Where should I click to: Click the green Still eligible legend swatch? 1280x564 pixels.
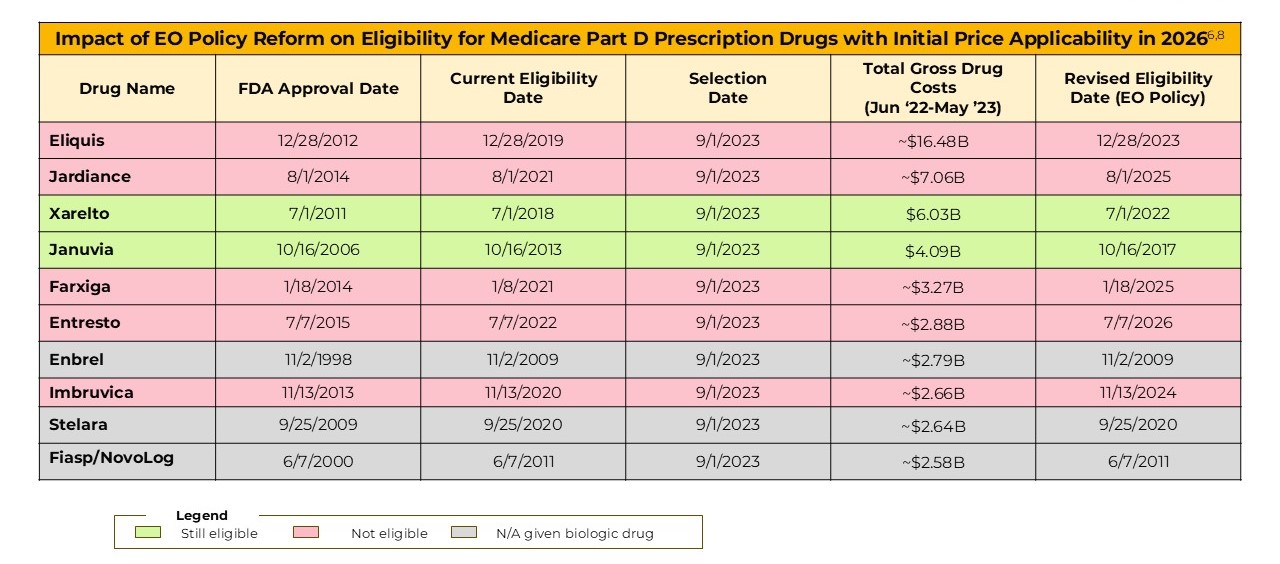[148, 532]
